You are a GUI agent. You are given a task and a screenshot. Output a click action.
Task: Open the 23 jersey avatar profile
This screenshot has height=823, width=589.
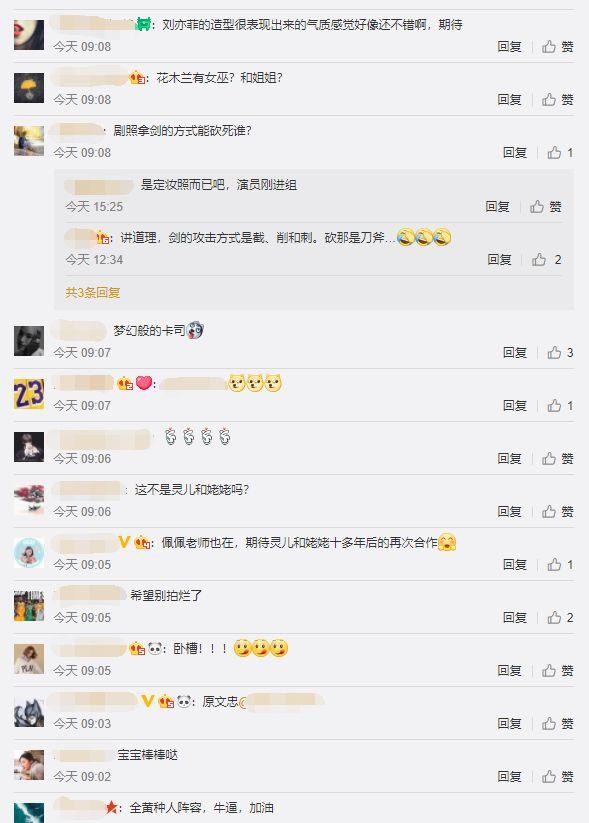coord(29,394)
